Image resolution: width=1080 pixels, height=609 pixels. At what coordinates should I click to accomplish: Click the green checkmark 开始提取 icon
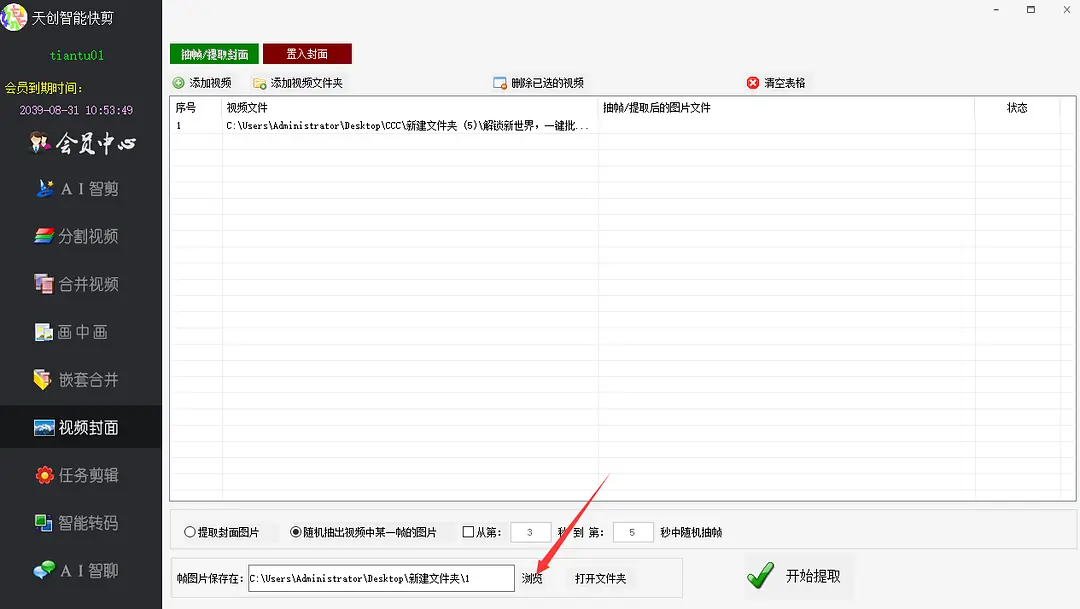(760, 576)
